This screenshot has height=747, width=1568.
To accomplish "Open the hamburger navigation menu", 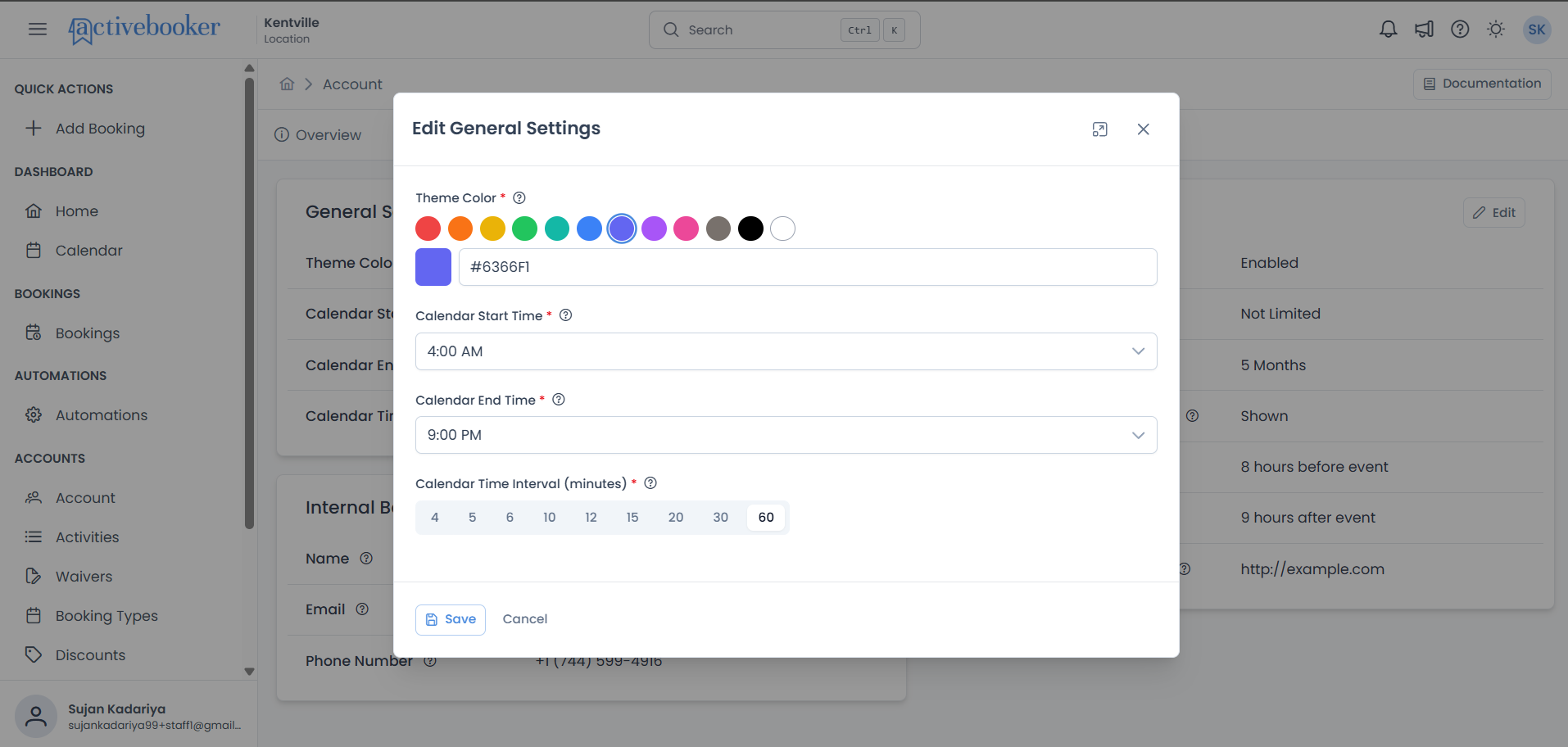I will pos(38,29).
